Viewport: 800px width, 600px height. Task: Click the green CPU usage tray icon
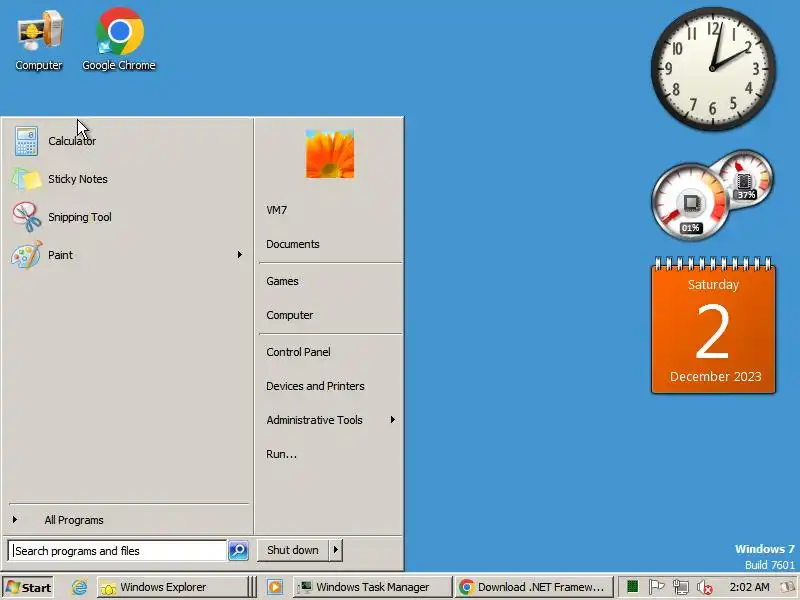tap(633, 587)
